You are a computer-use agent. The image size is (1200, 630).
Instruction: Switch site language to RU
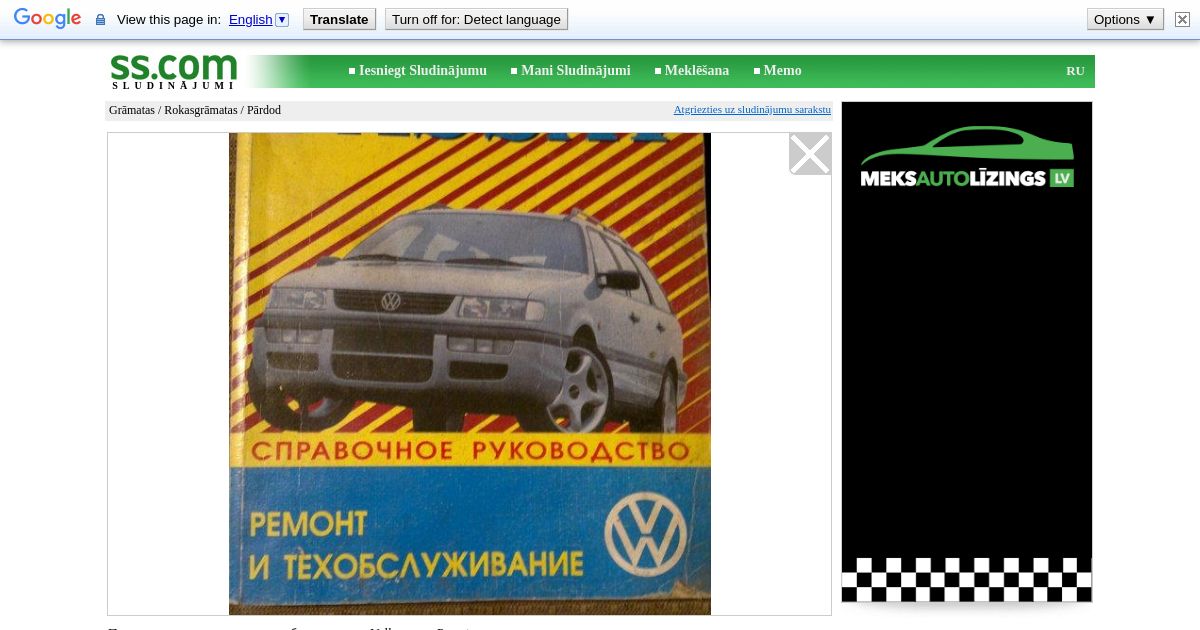pyautogui.click(x=1075, y=71)
